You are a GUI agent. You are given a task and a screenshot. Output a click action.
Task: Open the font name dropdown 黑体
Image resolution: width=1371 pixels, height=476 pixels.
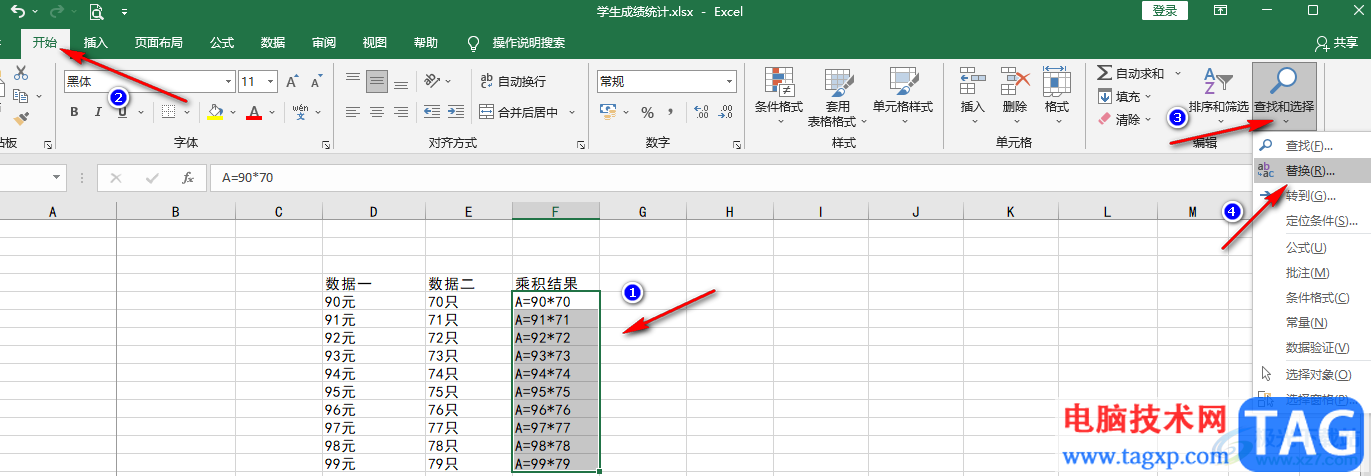229,82
